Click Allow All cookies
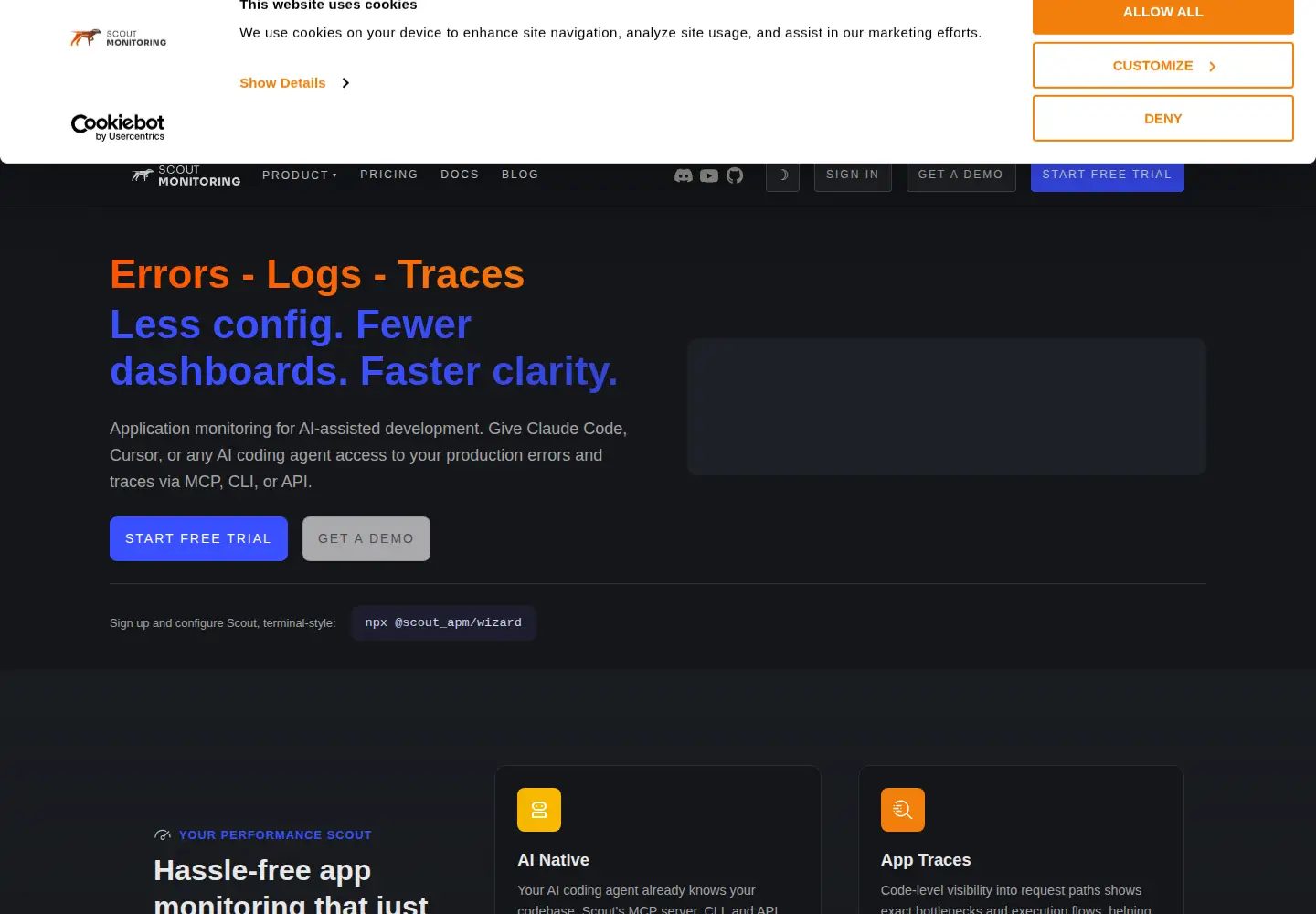The width and height of the screenshot is (1316, 914). pyautogui.click(x=1163, y=13)
